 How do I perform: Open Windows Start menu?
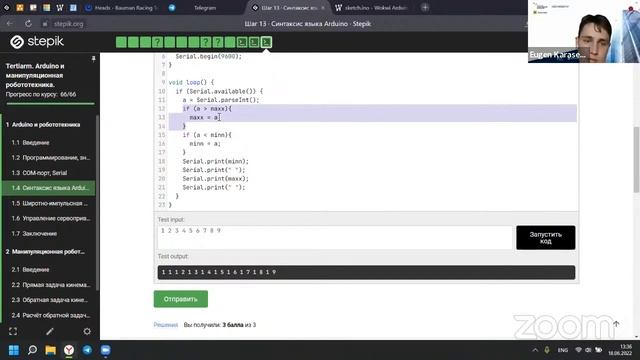pyautogui.click(x=14, y=350)
